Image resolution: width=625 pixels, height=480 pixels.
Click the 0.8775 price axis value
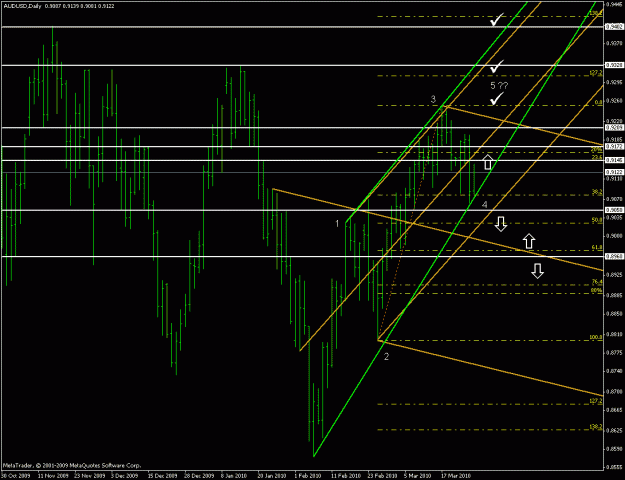[613, 352]
